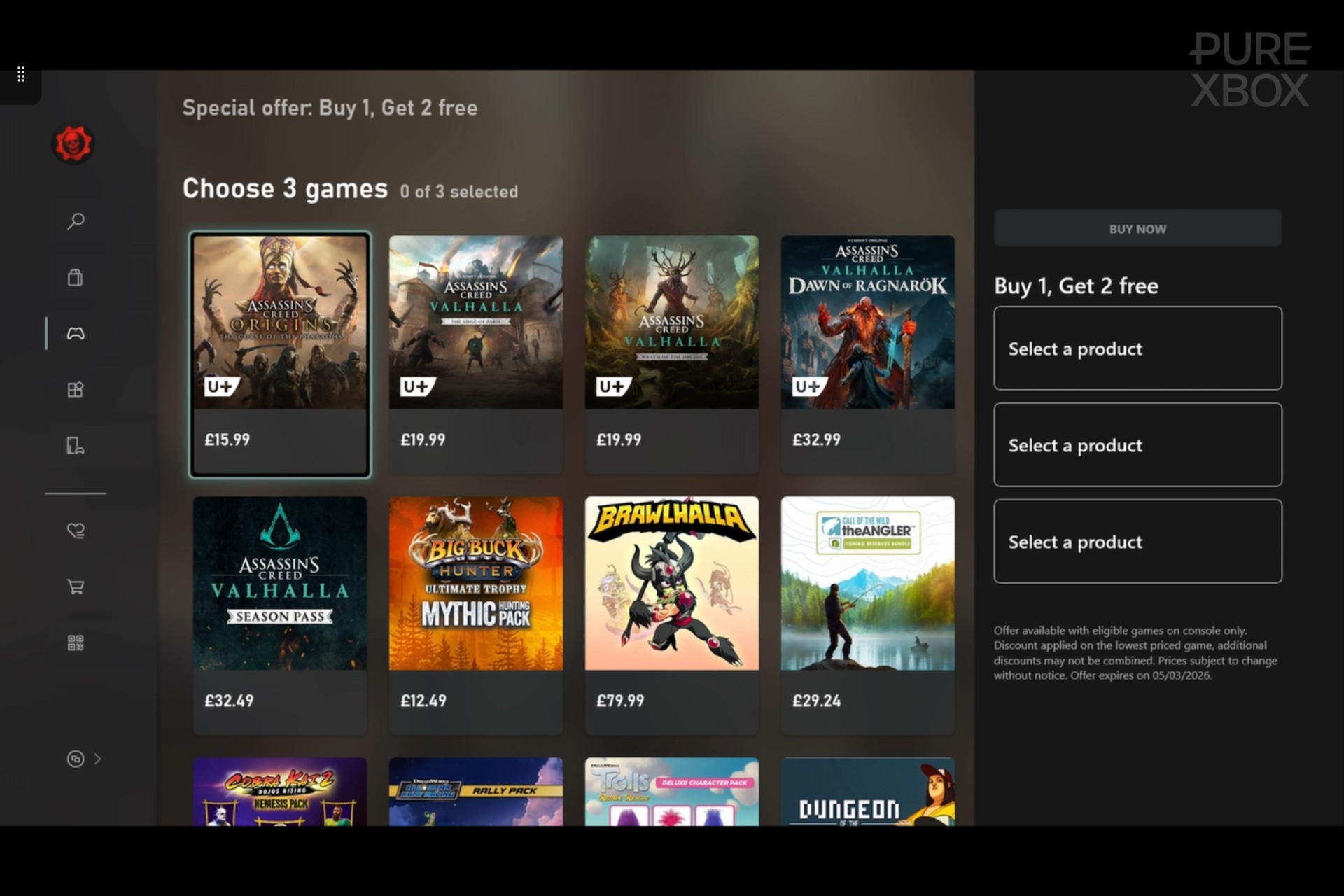Choose Assassin's Creed Origins Curse of Pharaohs tile
Screen dimensions: 1344x896
(280, 355)
